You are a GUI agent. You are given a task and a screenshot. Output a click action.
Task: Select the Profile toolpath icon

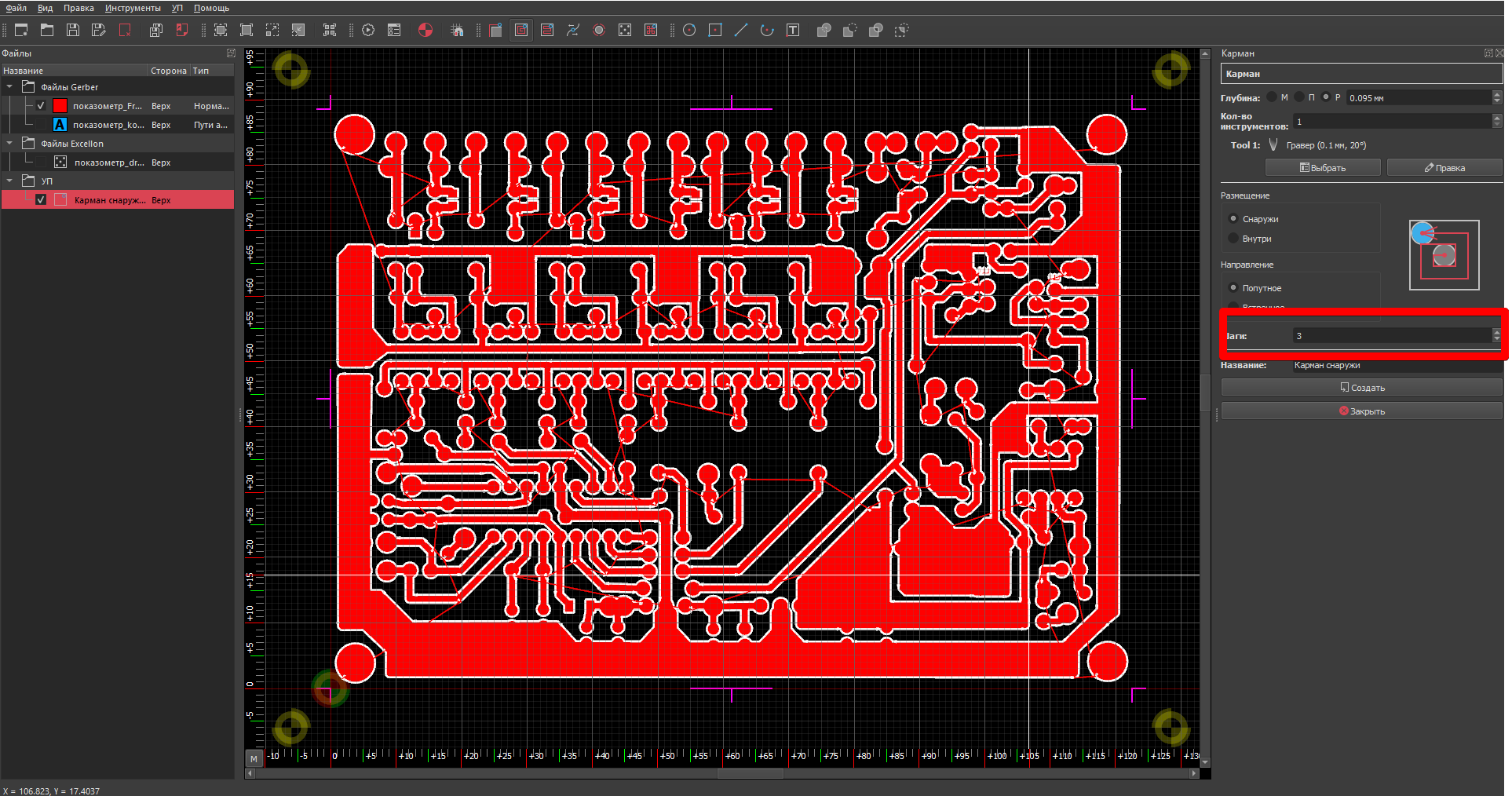pos(495,30)
